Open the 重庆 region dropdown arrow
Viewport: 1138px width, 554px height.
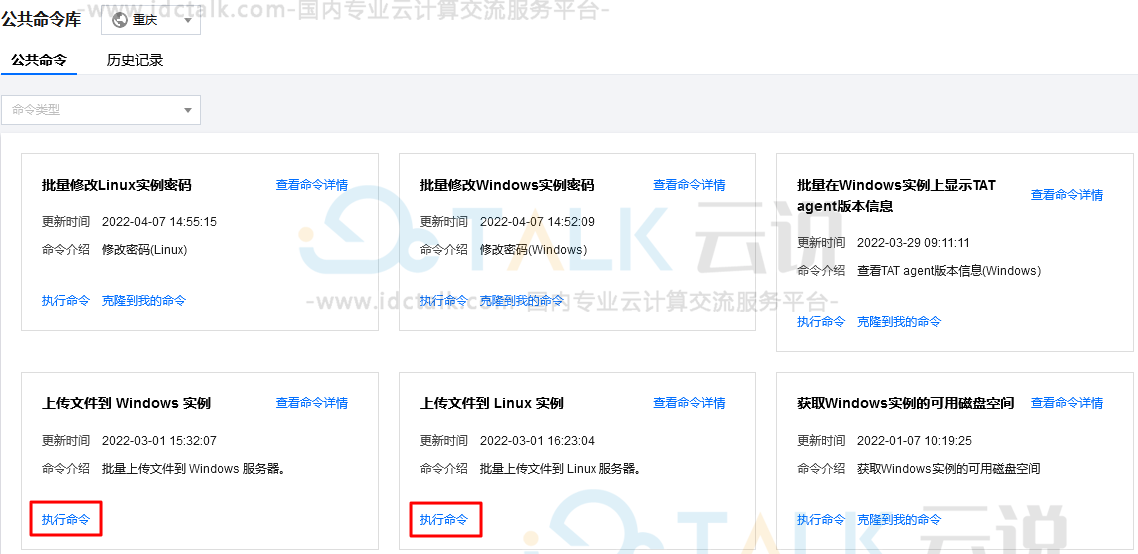187,20
